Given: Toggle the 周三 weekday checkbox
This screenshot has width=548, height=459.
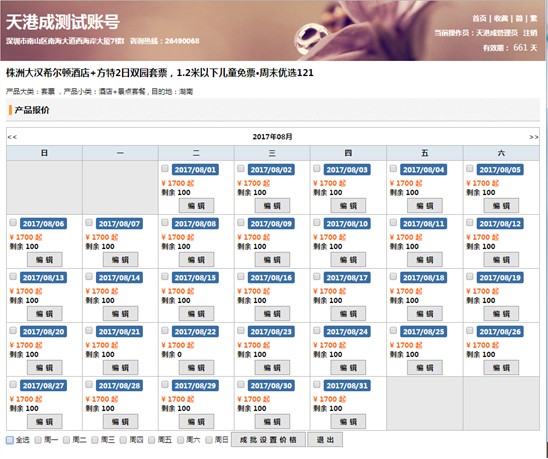Looking at the screenshot, I should pyautogui.click(x=95, y=440).
